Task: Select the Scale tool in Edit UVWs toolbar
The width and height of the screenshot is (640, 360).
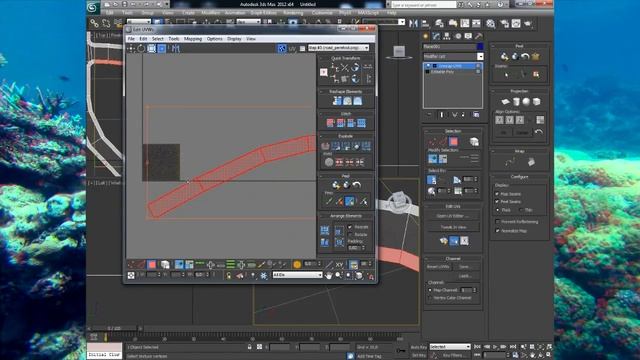Action: 151,49
